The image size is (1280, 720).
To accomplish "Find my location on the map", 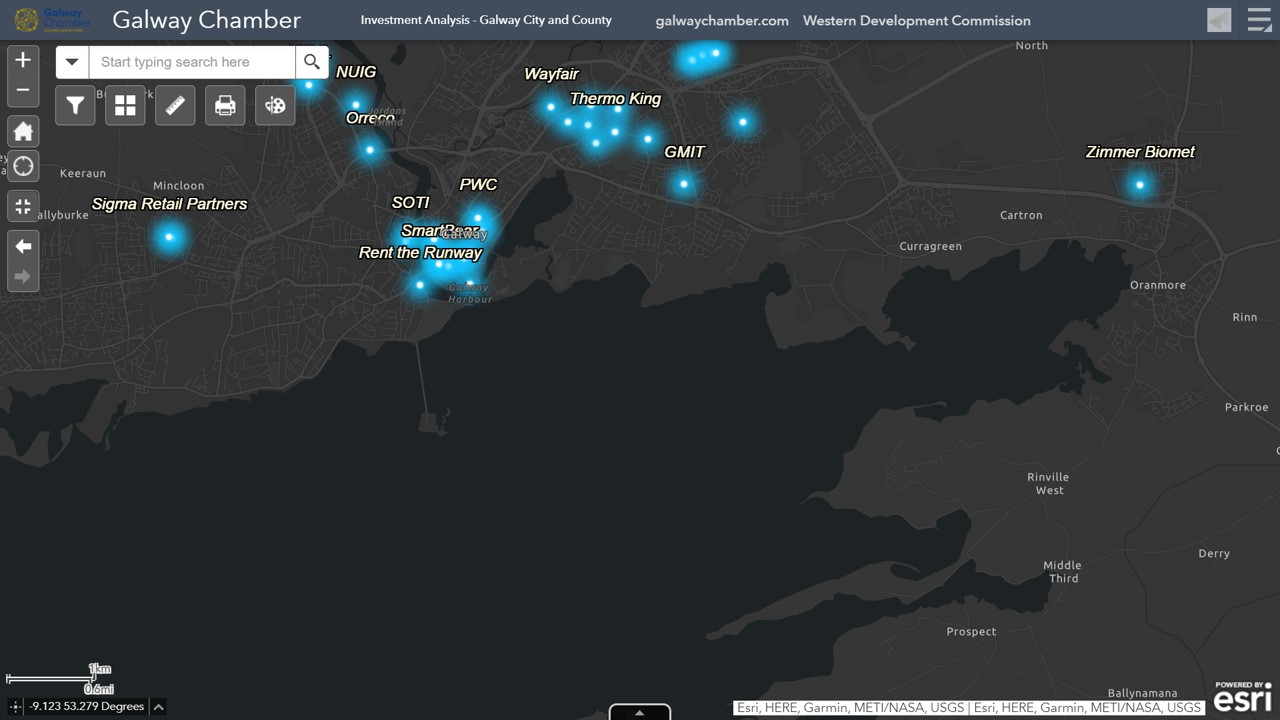I will (x=23, y=167).
